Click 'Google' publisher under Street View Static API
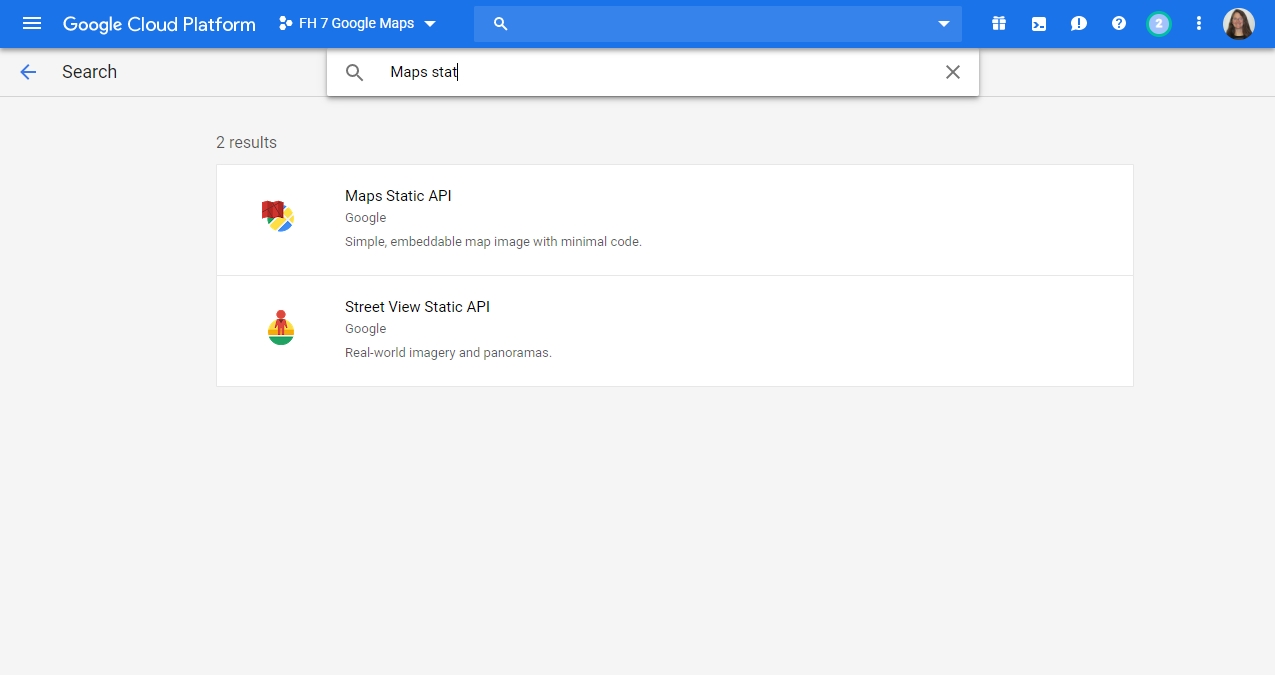The image size is (1275, 675). (365, 329)
